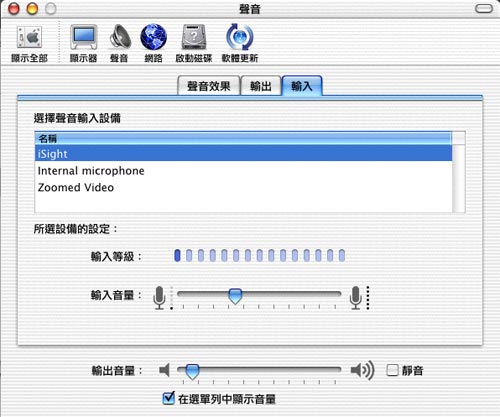The image size is (500, 417).
Task: Select the 輸入 tab
Action: [x=302, y=86]
